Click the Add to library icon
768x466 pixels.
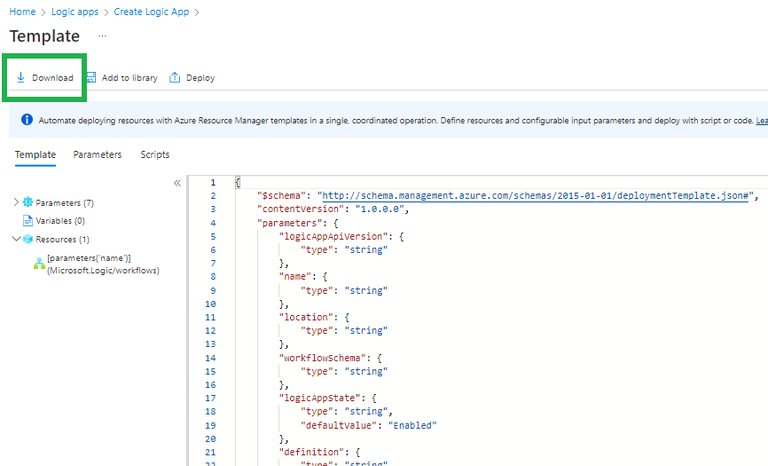click(91, 77)
